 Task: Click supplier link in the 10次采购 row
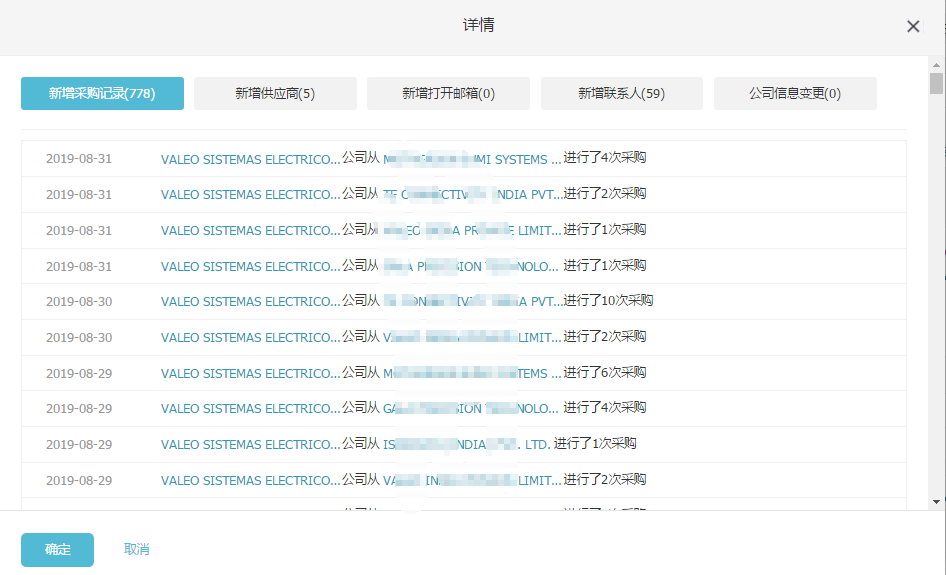pos(472,302)
